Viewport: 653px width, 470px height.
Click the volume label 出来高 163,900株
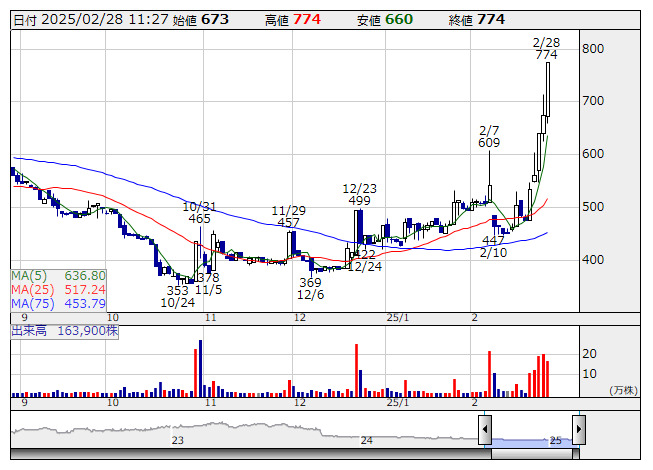point(65,331)
